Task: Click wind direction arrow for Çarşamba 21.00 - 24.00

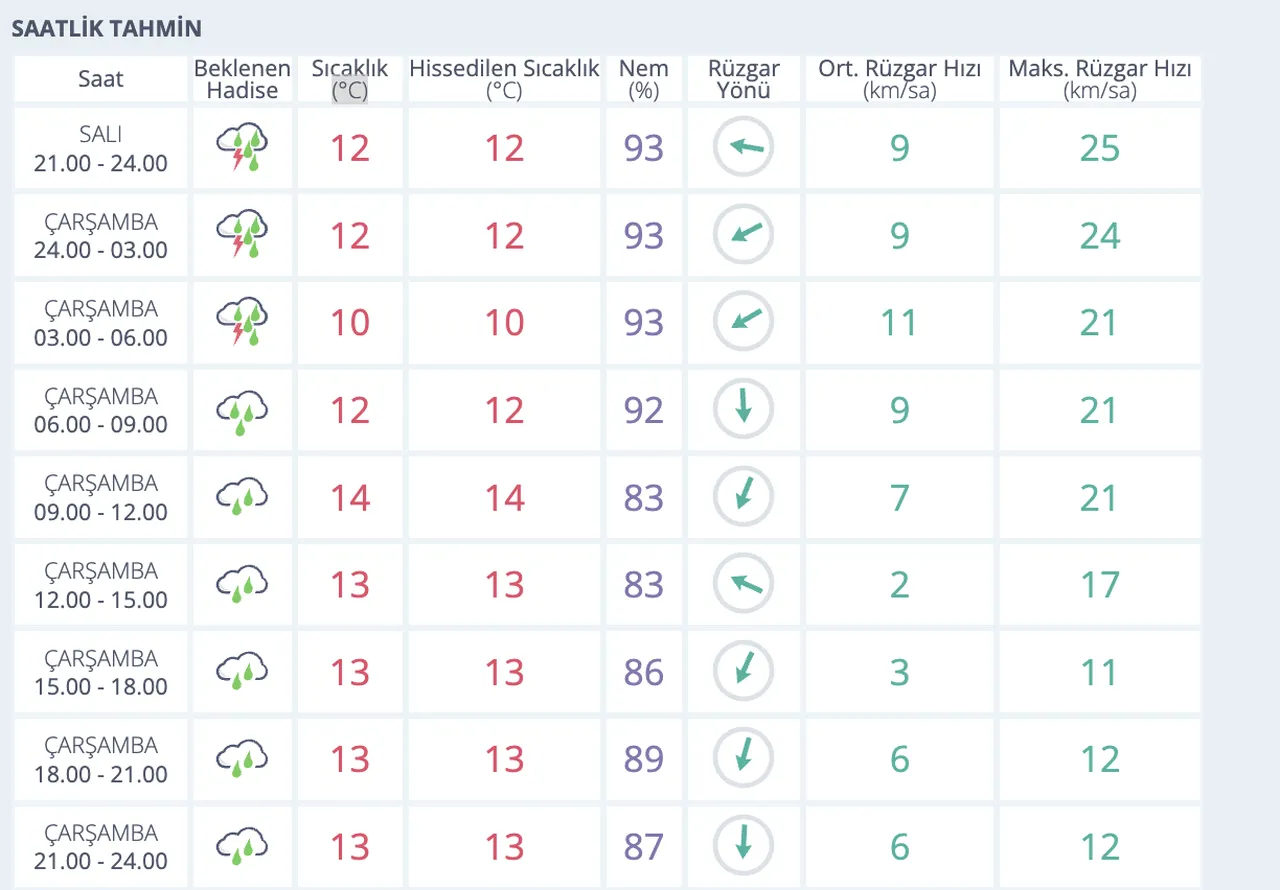Action: click(743, 846)
